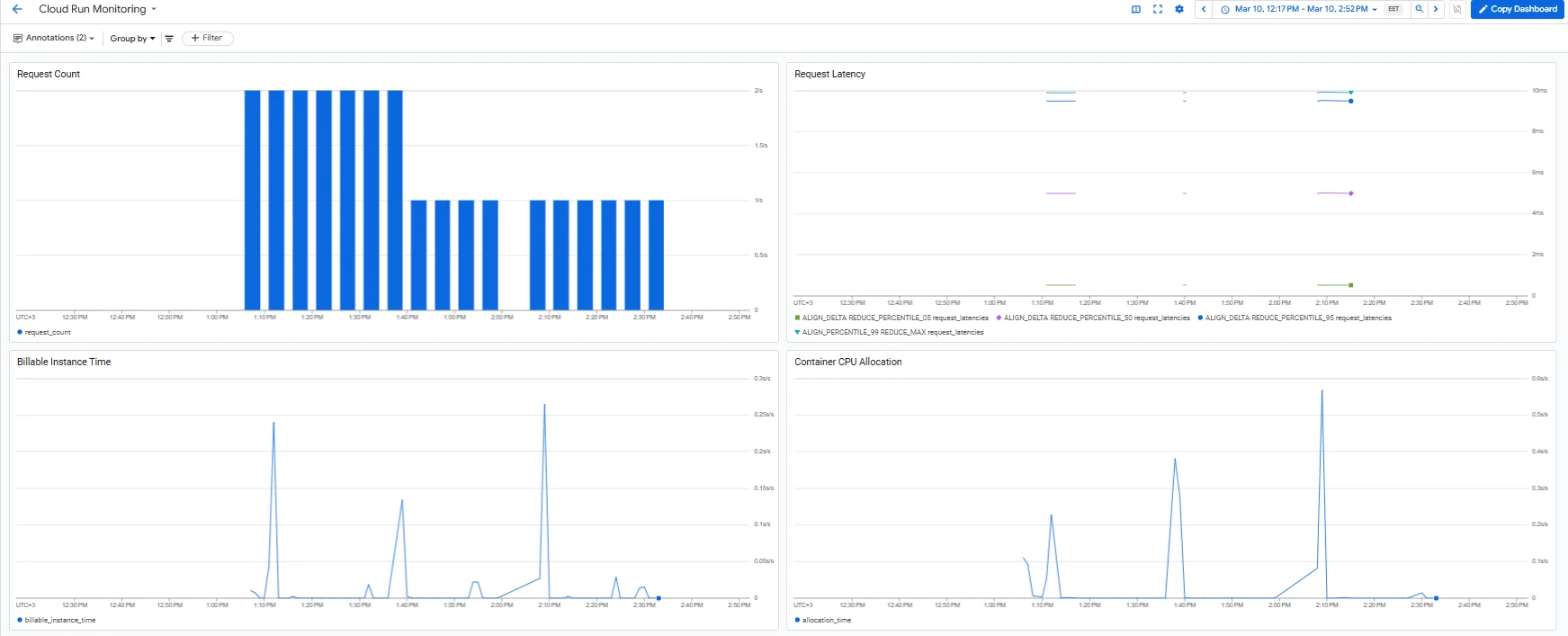Image resolution: width=1568 pixels, height=636 pixels.
Task: Shift time range forward with right chevron
Action: coord(1435,9)
